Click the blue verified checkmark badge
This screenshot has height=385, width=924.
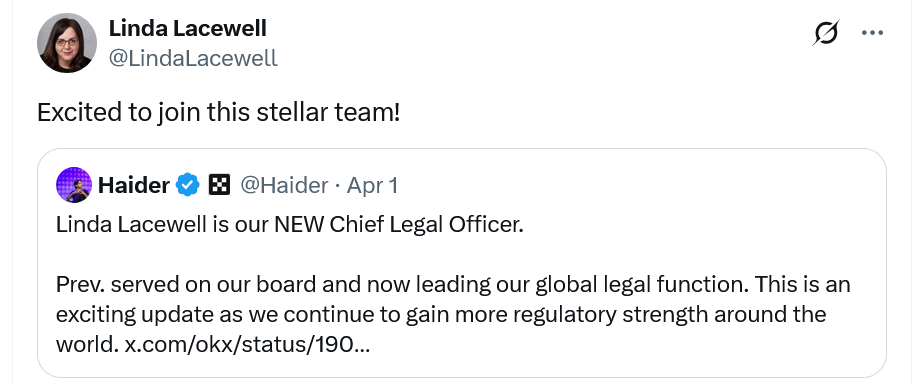click(189, 186)
